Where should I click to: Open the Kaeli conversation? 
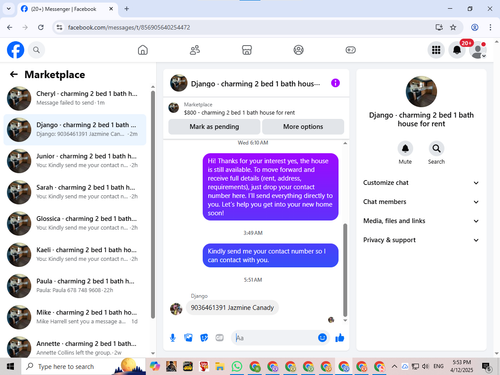[x=75, y=255]
